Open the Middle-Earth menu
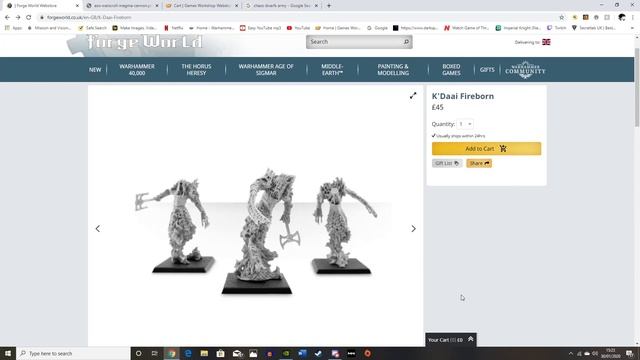This screenshot has width=640, height=360. click(x=332, y=70)
